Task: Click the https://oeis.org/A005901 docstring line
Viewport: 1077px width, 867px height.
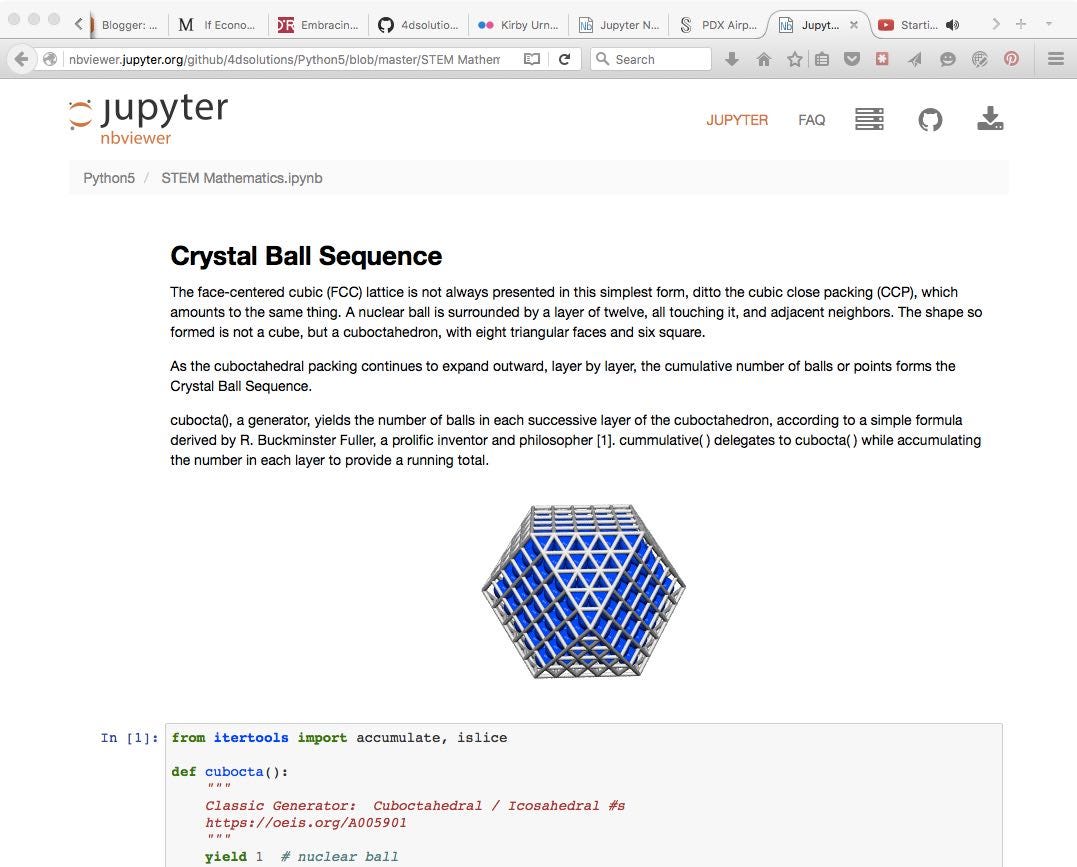Action: pyautogui.click(x=306, y=823)
